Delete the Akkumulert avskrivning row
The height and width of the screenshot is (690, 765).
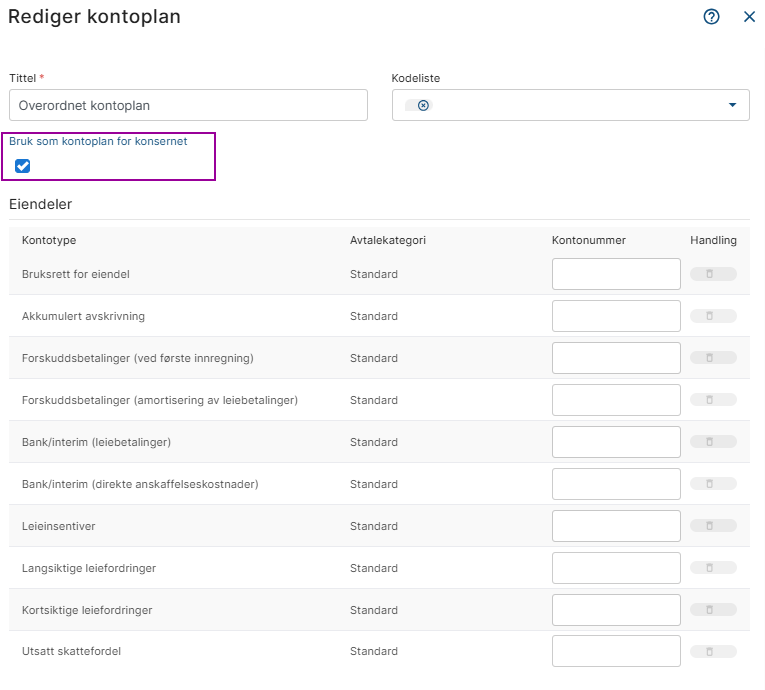pyautogui.click(x=712, y=316)
